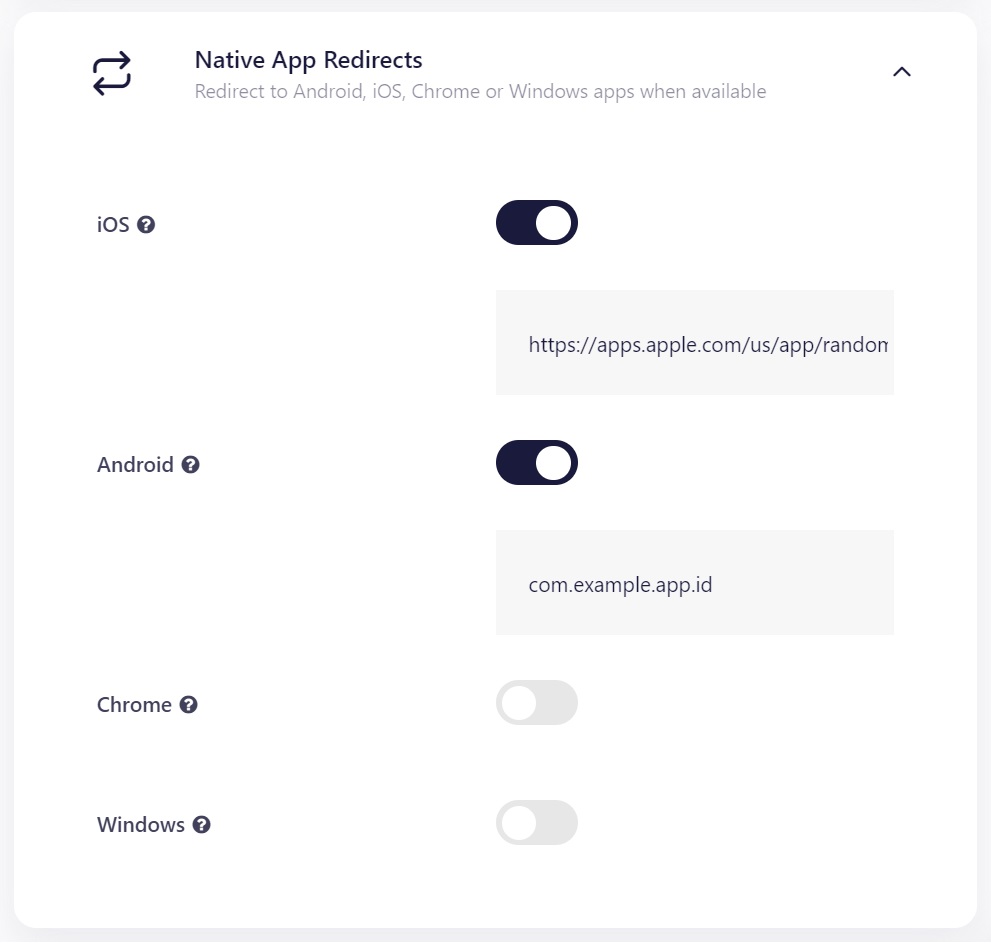Select the com.example.app.id input field
991x943 pixels.
[x=694, y=582]
